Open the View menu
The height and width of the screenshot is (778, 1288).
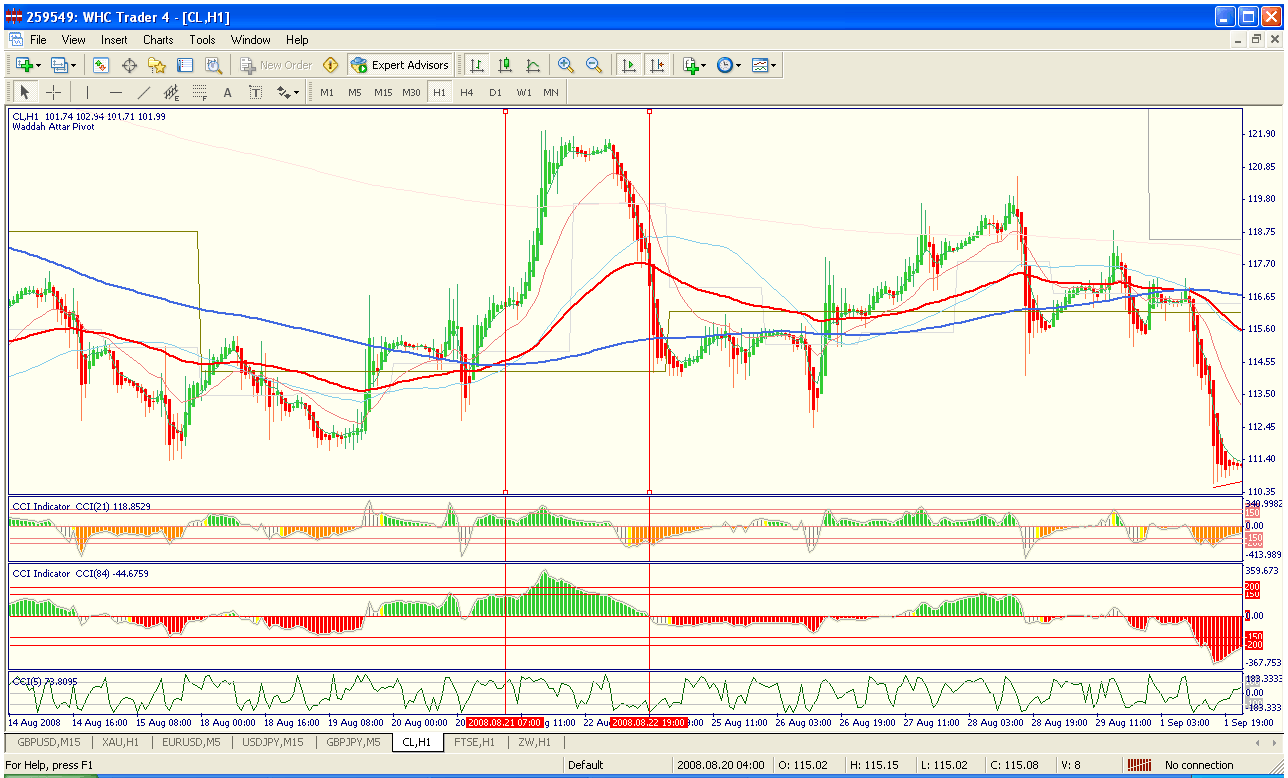point(73,40)
